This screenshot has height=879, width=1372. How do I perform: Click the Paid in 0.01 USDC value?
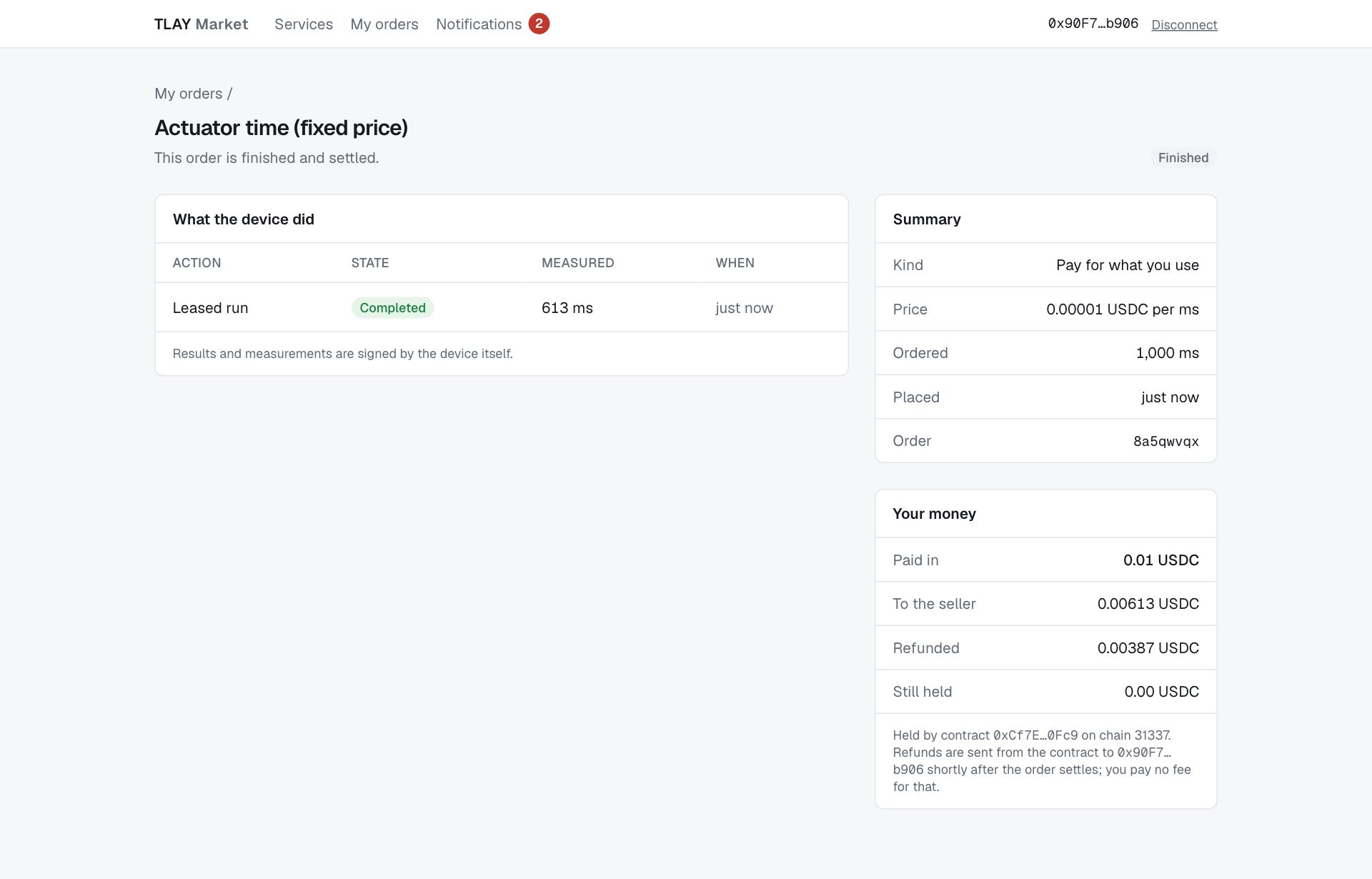click(x=1161, y=560)
